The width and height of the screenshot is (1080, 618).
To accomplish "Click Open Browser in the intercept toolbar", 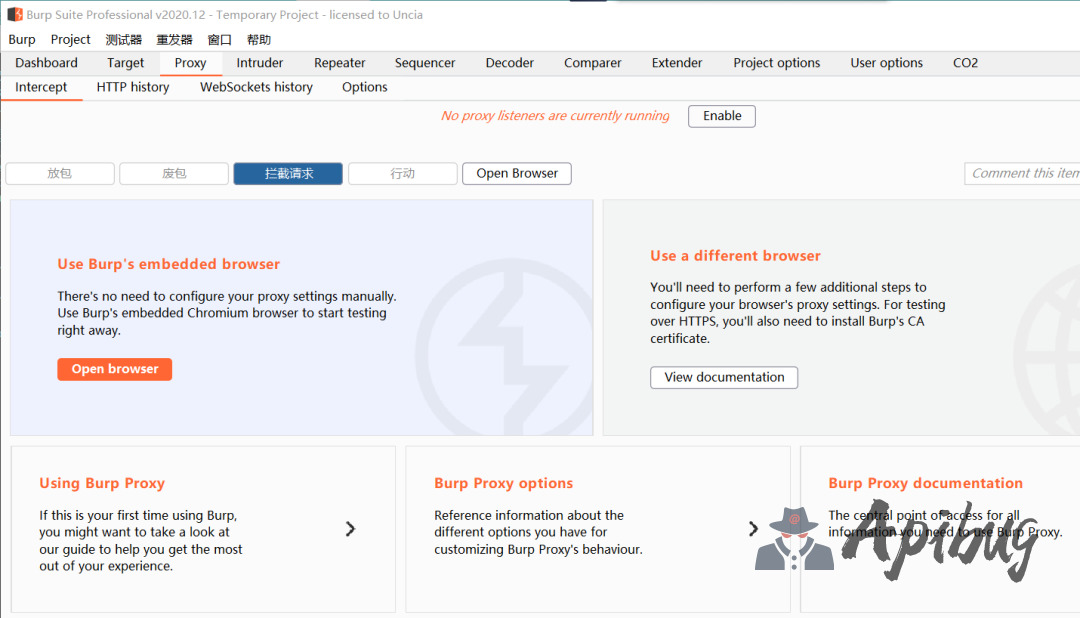I will pyautogui.click(x=517, y=173).
